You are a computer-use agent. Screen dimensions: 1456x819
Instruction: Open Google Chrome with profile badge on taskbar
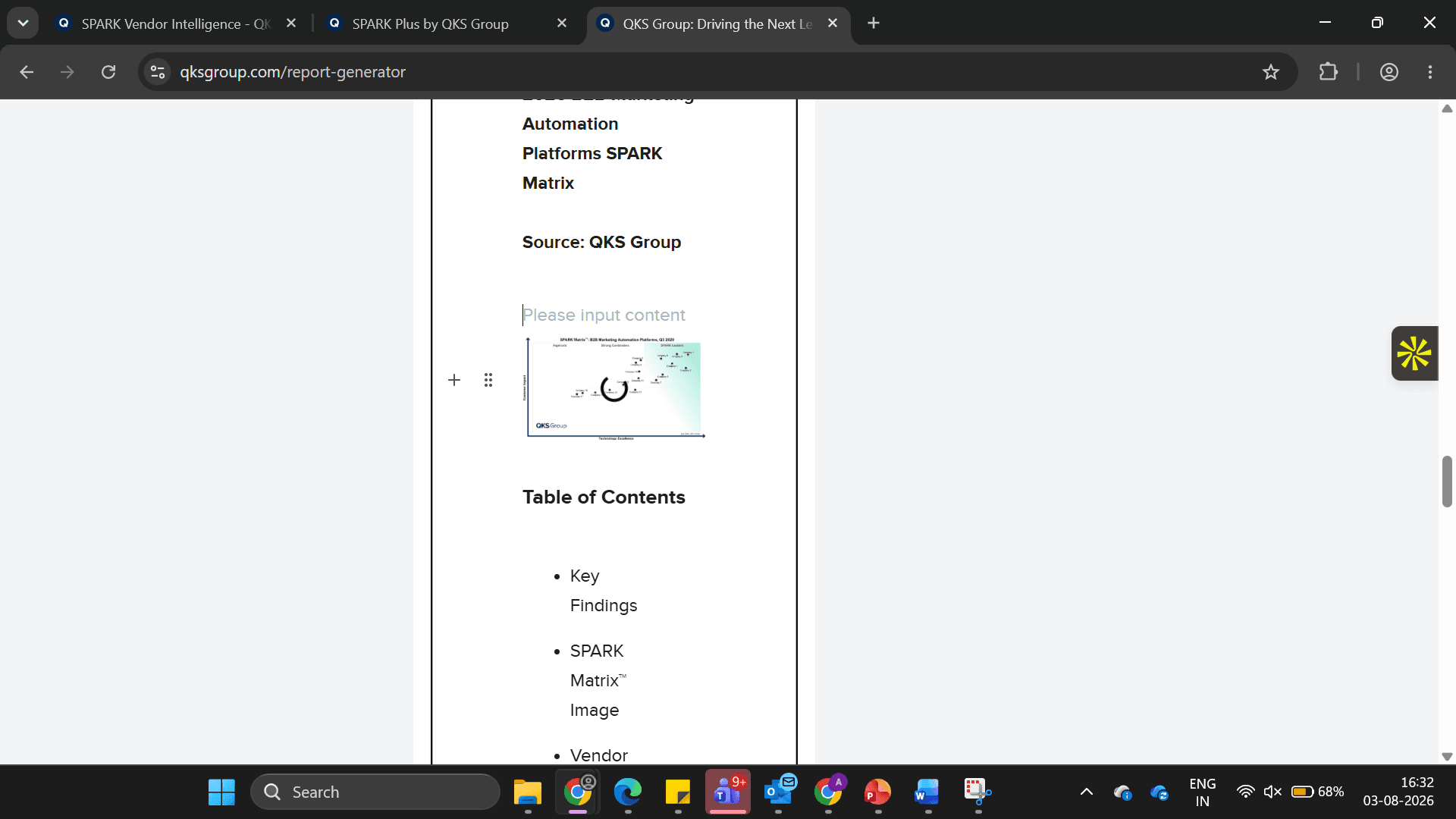click(x=578, y=792)
